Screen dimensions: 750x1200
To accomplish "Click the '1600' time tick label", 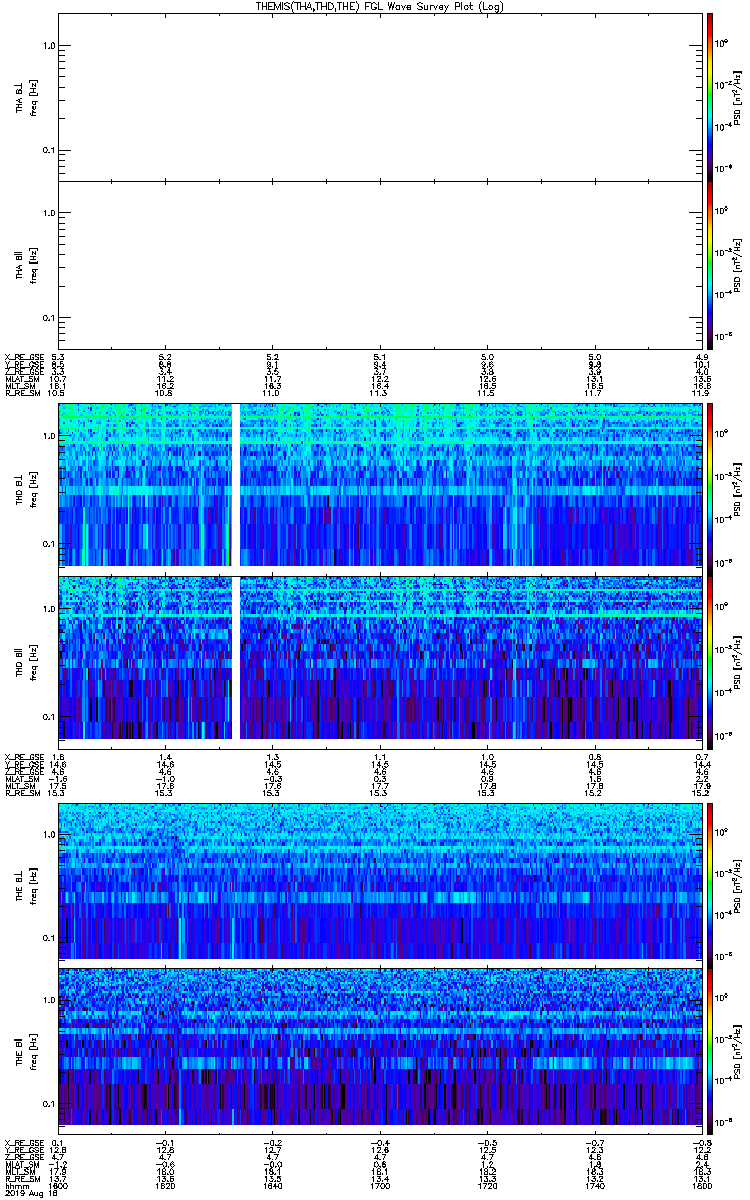I will coord(58,1188).
